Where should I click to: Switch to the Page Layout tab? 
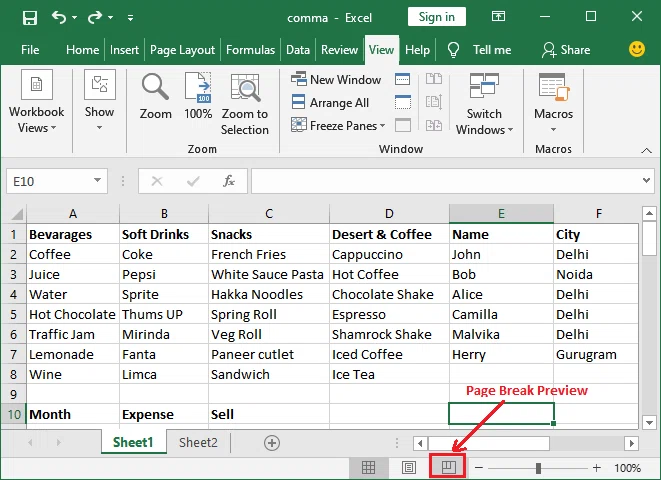(x=183, y=50)
